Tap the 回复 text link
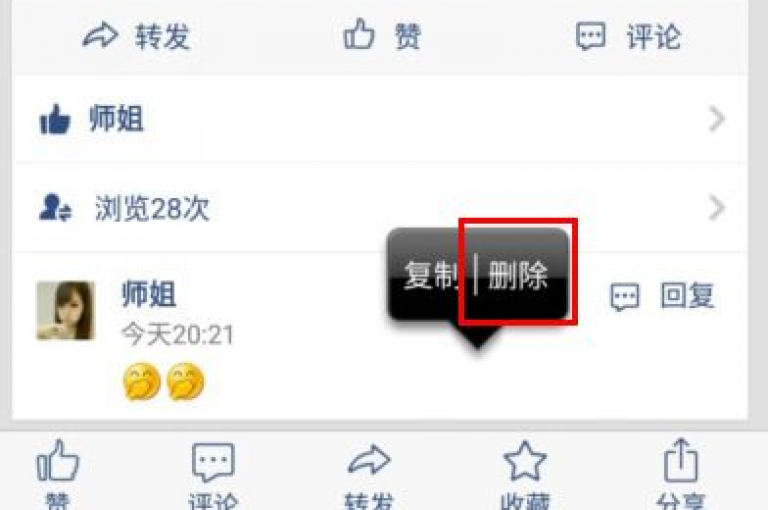768x510 pixels. click(x=687, y=295)
